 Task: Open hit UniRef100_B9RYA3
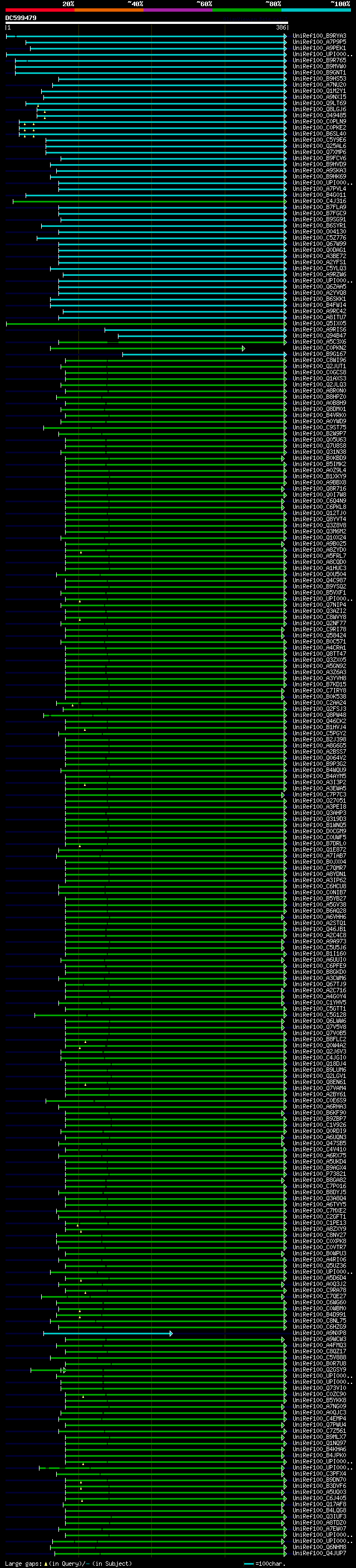tap(319, 36)
